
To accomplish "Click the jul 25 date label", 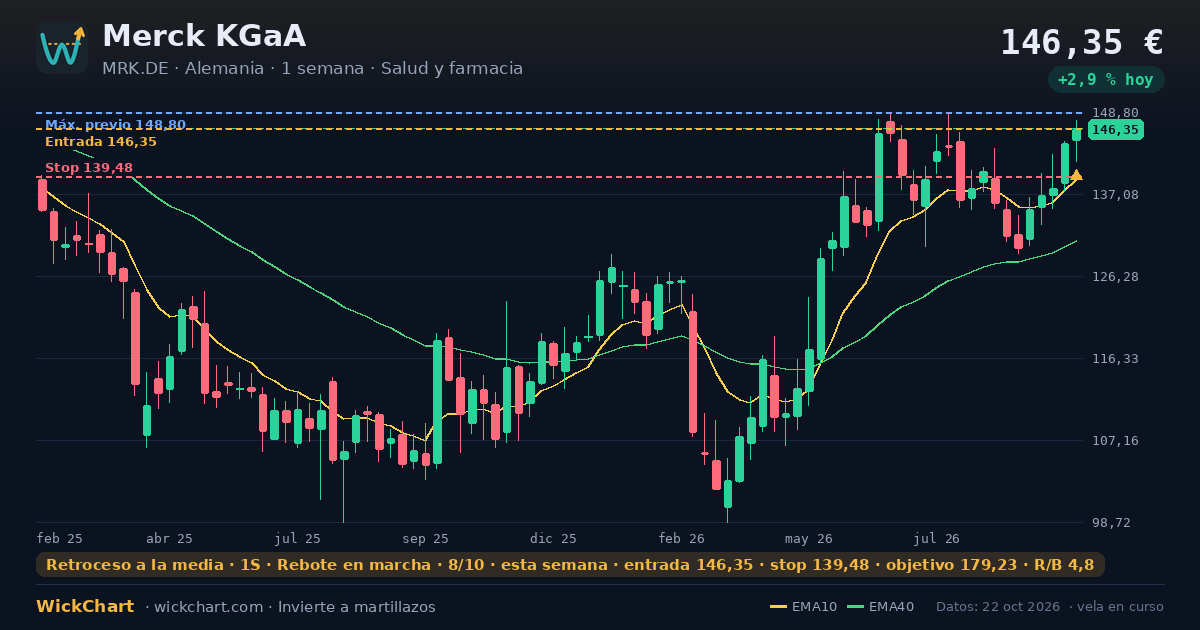I will point(298,538).
